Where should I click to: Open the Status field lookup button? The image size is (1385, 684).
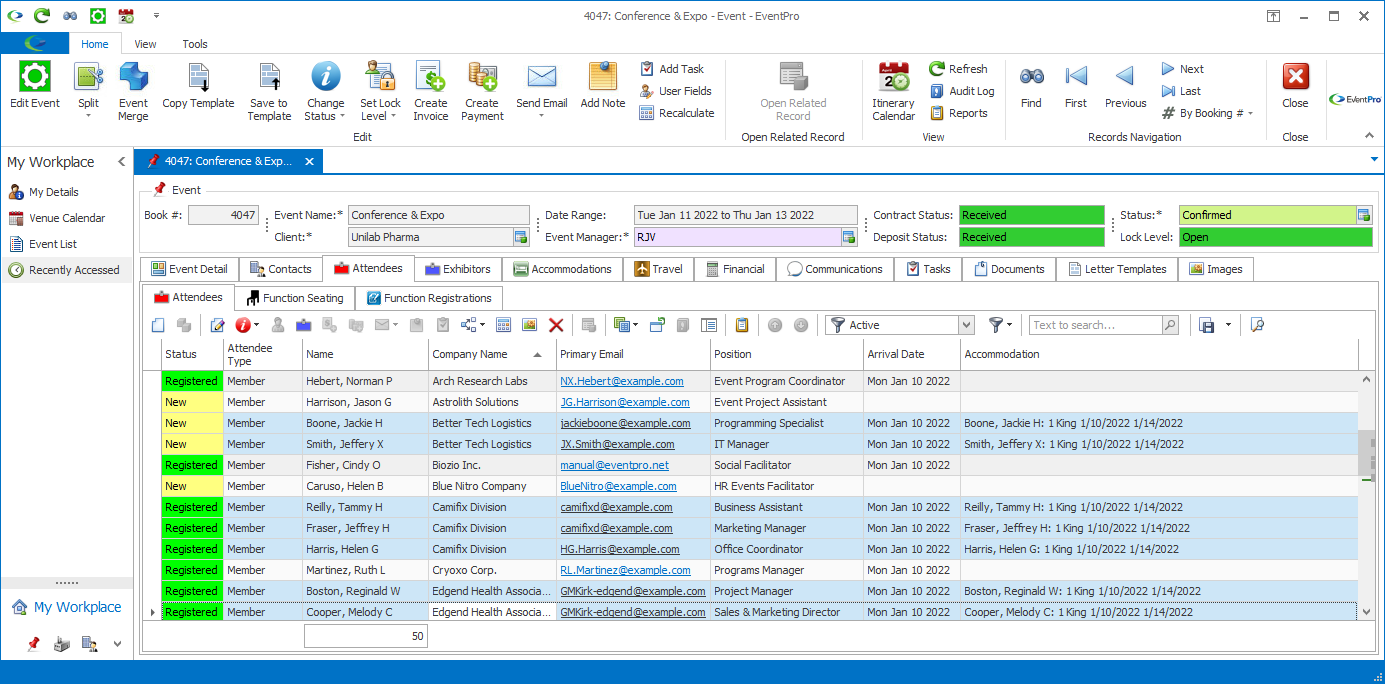[1363, 215]
